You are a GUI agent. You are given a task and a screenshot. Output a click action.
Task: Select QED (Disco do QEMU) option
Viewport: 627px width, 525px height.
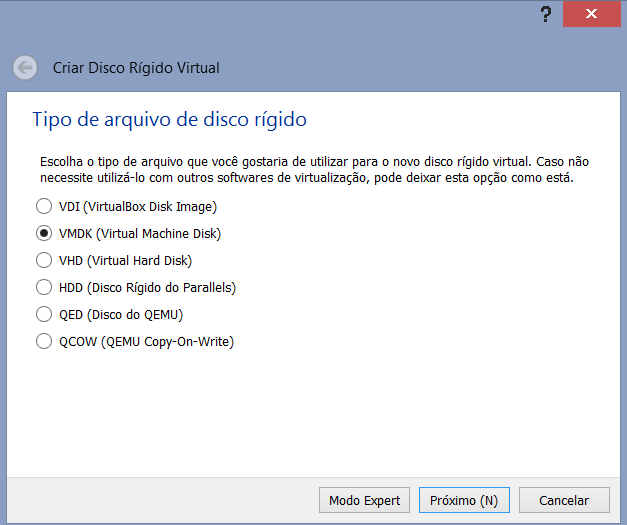(x=110, y=315)
